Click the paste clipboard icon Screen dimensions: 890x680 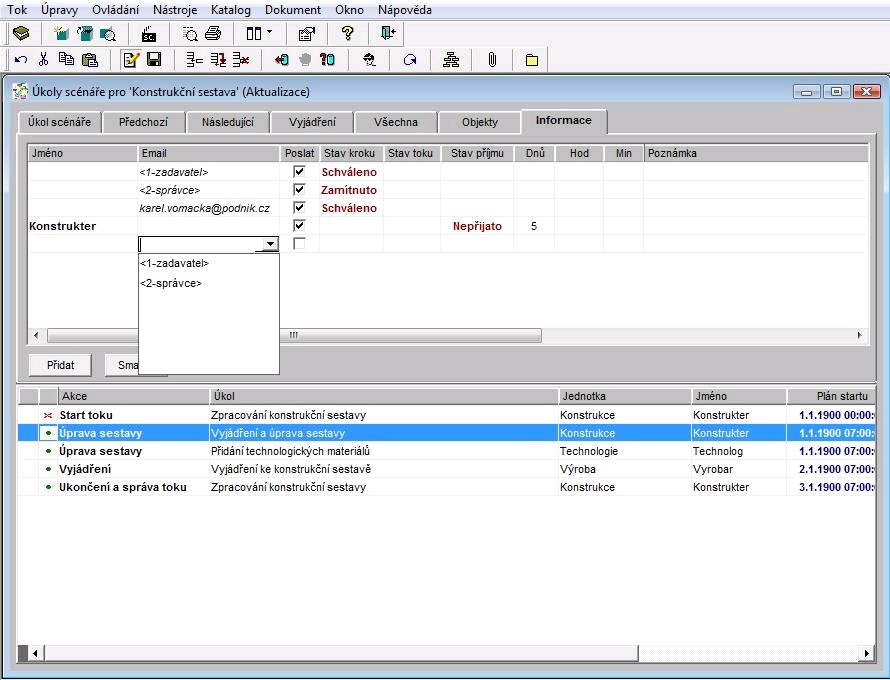point(90,60)
